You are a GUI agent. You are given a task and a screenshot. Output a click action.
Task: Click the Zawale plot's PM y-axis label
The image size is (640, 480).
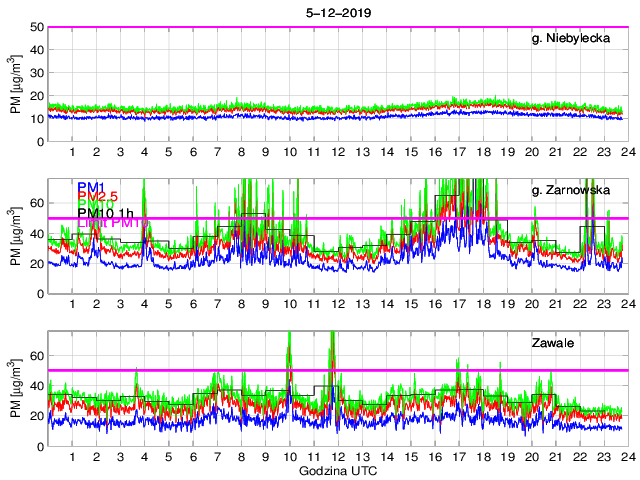(16, 391)
